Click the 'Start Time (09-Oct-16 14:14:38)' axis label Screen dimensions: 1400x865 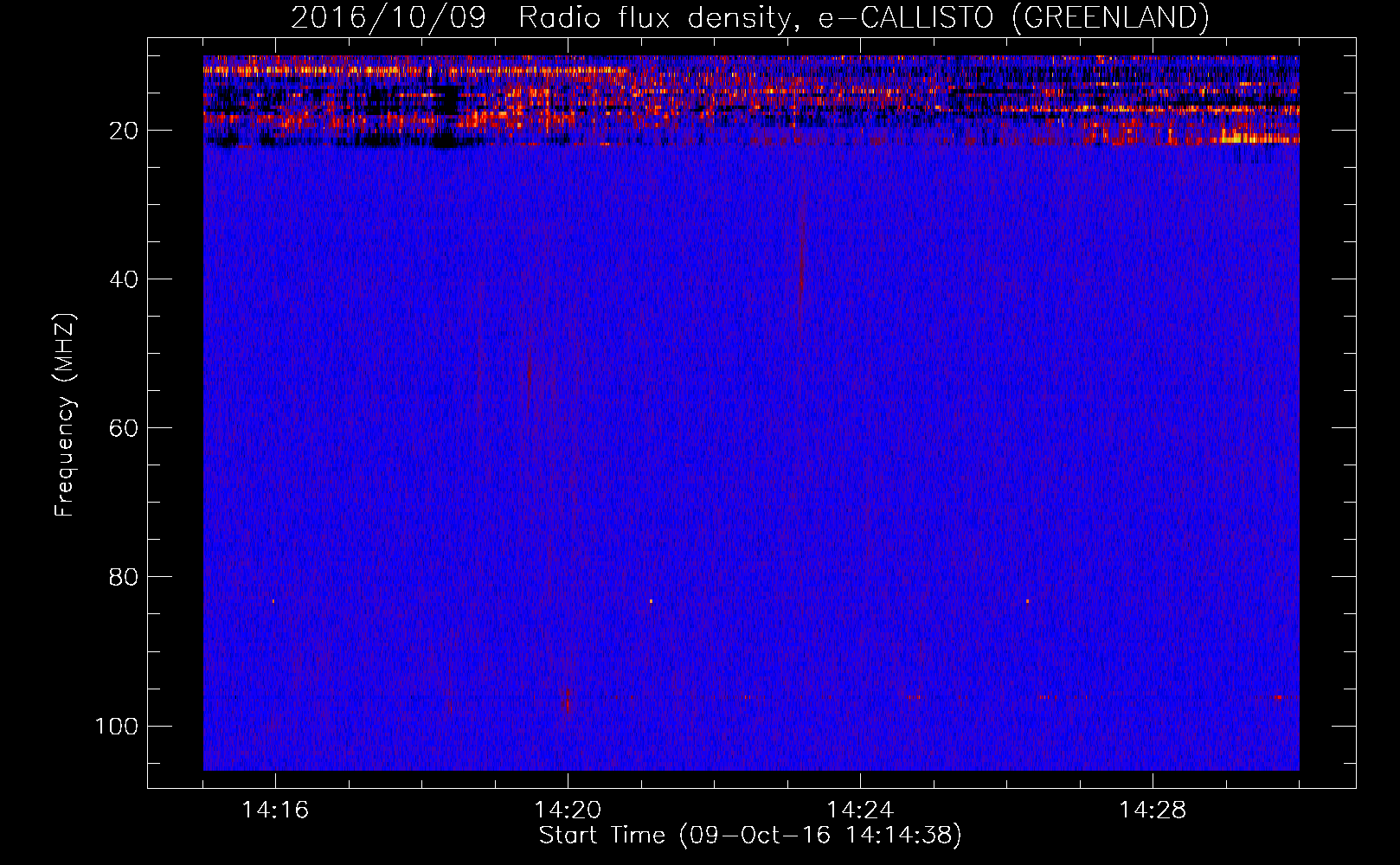click(750, 836)
